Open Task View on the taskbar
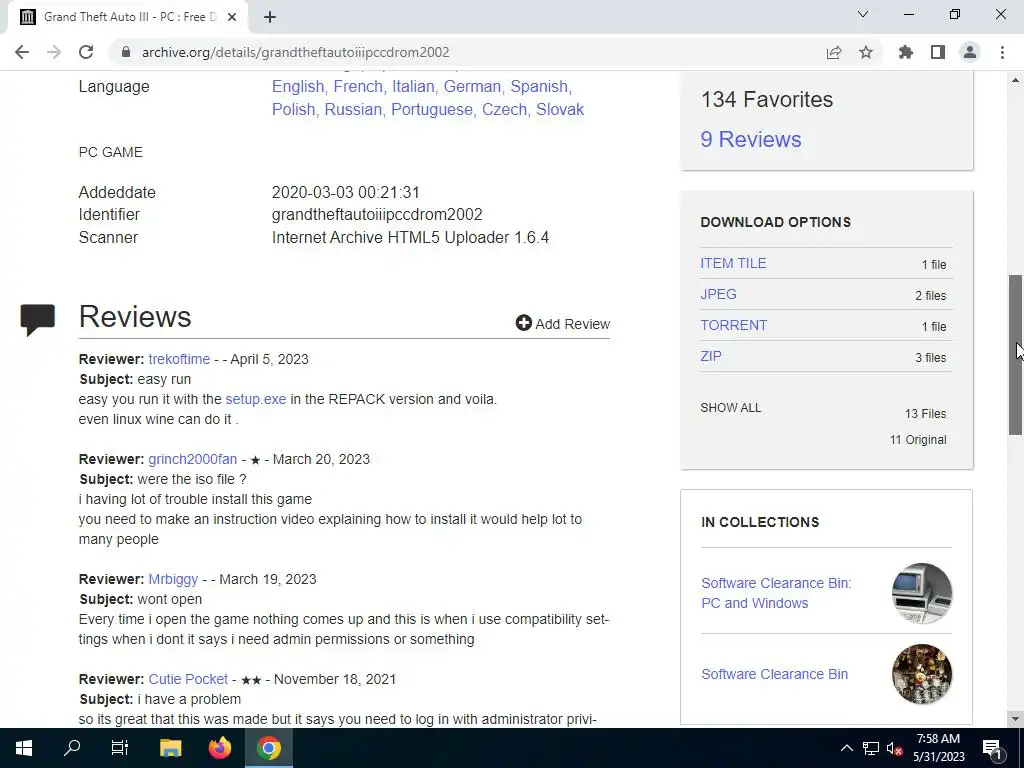1024x768 pixels. tap(120, 748)
